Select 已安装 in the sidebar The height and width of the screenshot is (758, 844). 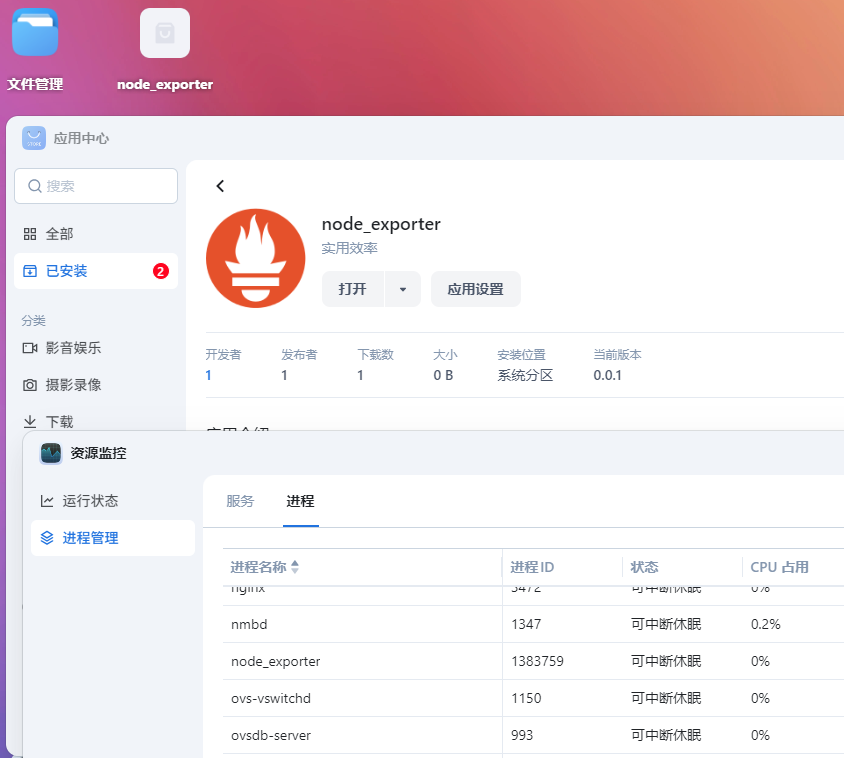coord(96,271)
